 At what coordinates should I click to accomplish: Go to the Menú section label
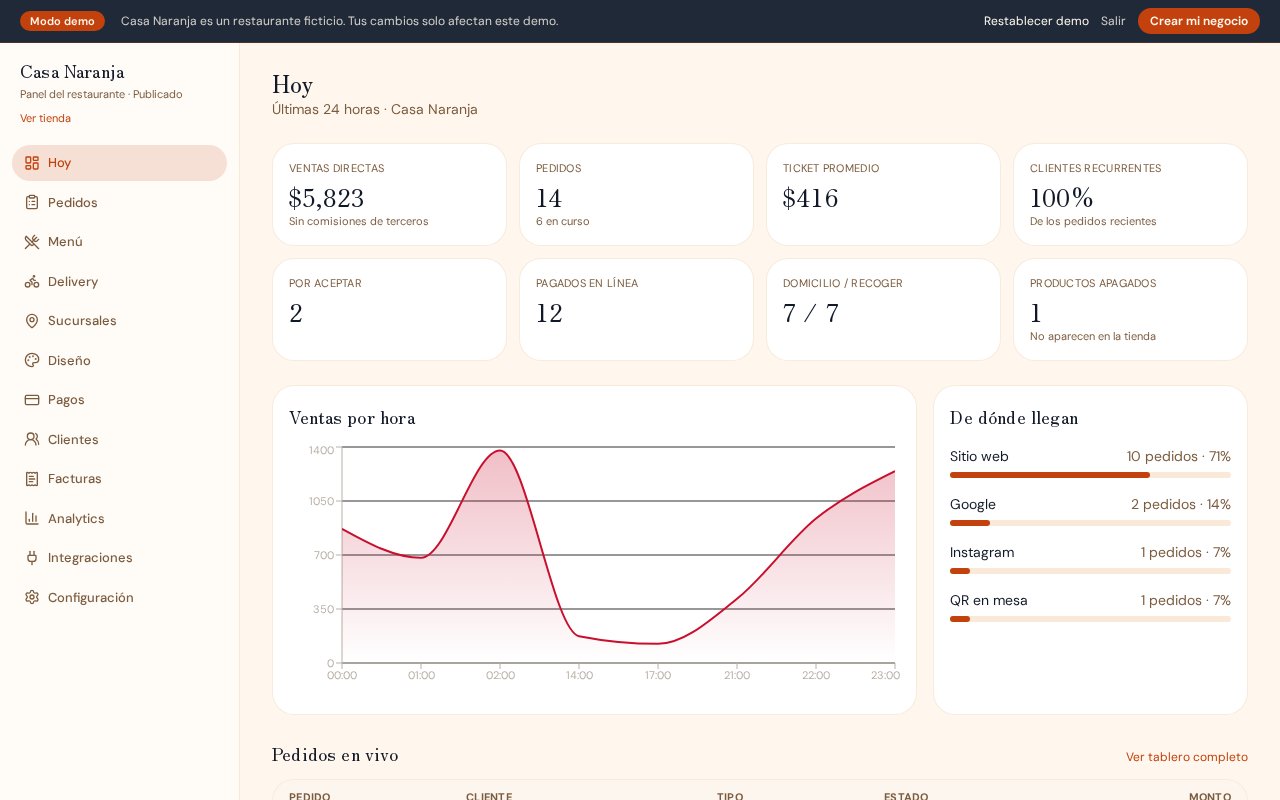(x=65, y=242)
